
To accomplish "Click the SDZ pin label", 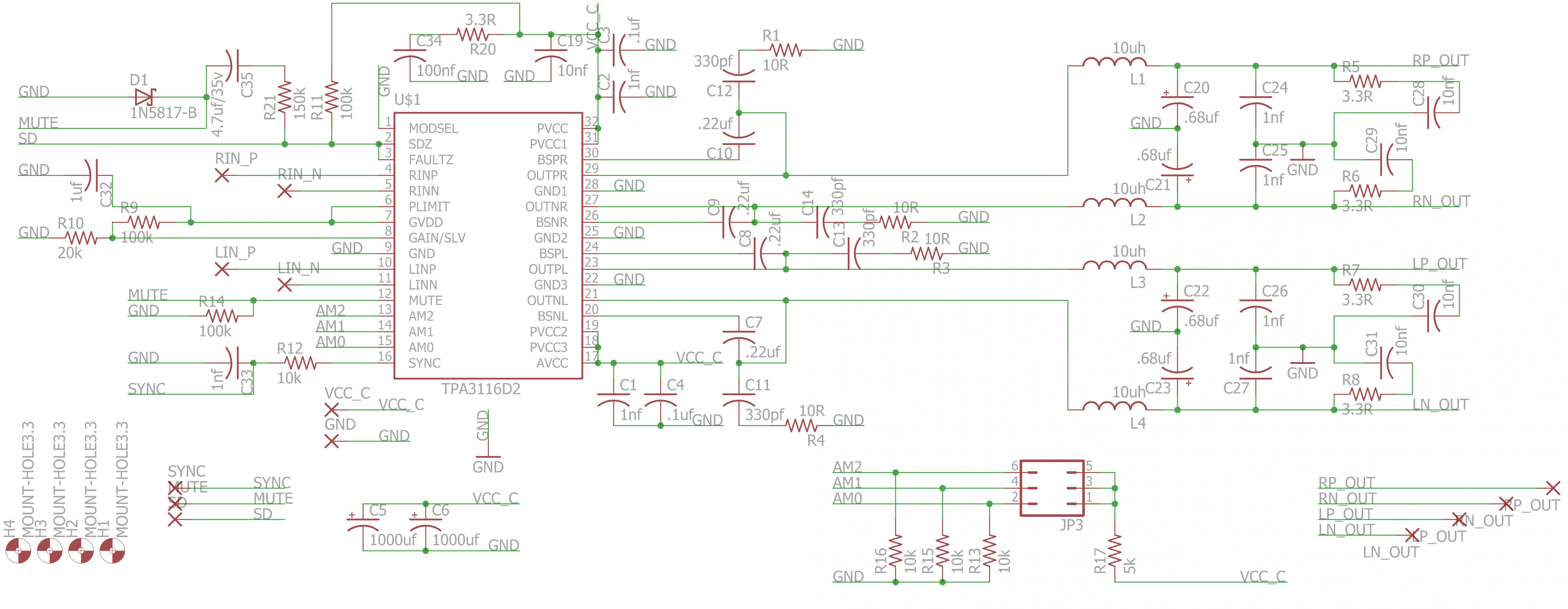I will (x=420, y=144).
